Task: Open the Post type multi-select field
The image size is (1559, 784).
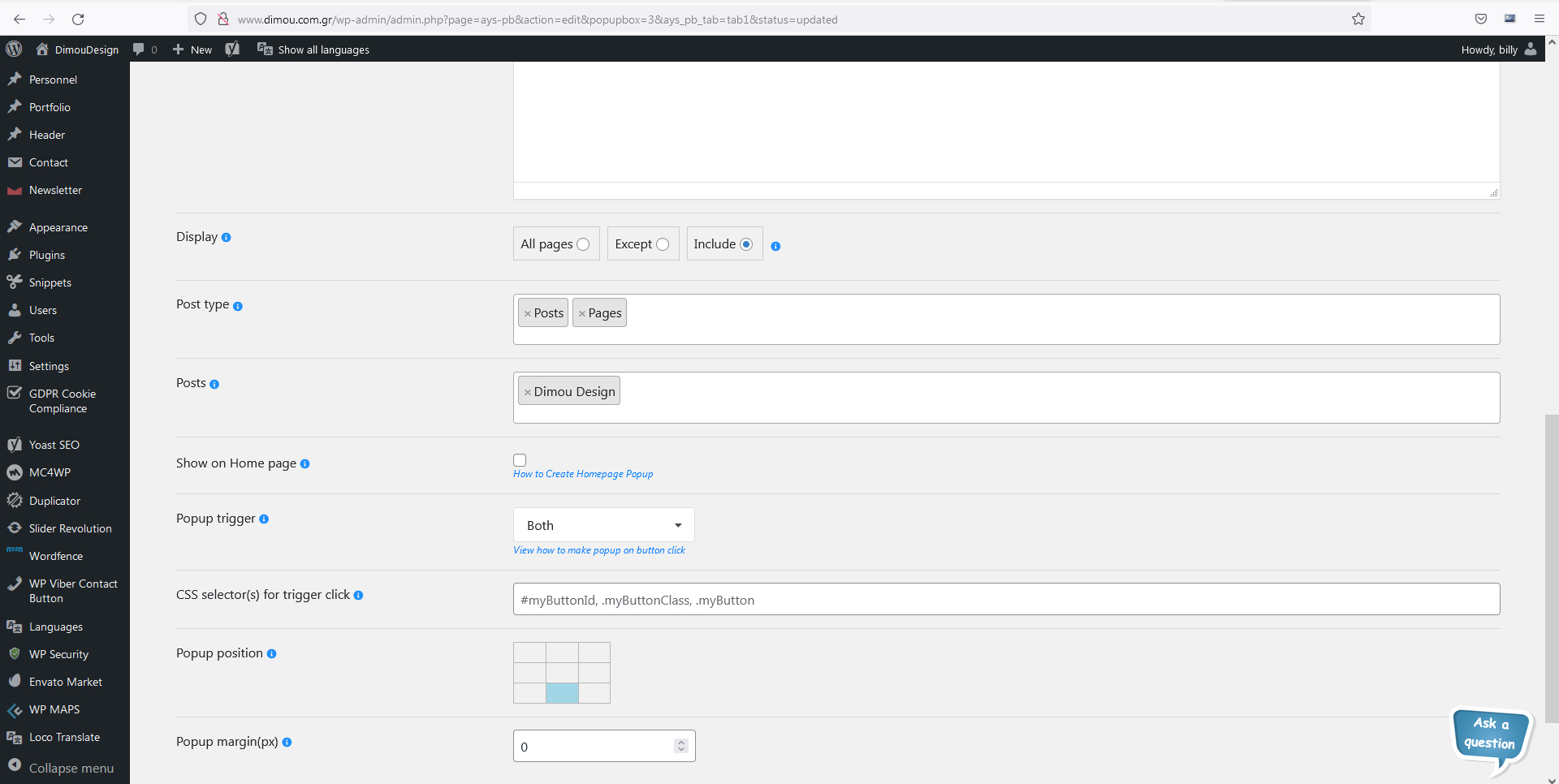Action: (x=1006, y=319)
